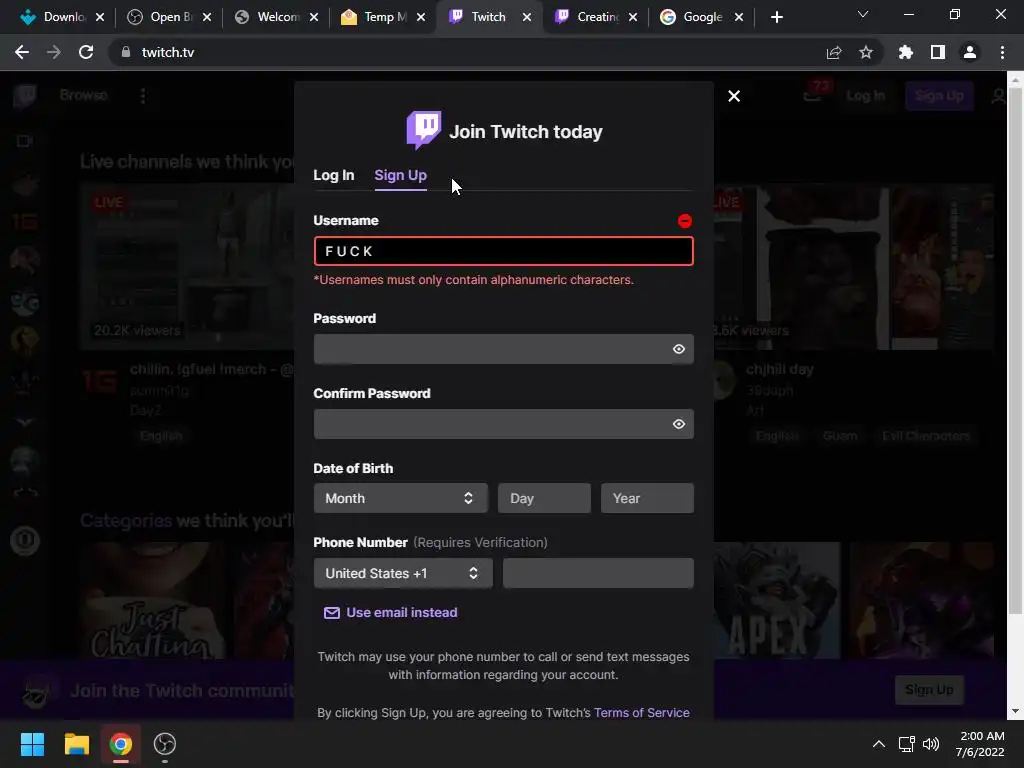Share this page using the share icon
This screenshot has height=768, width=1024.
(x=834, y=52)
